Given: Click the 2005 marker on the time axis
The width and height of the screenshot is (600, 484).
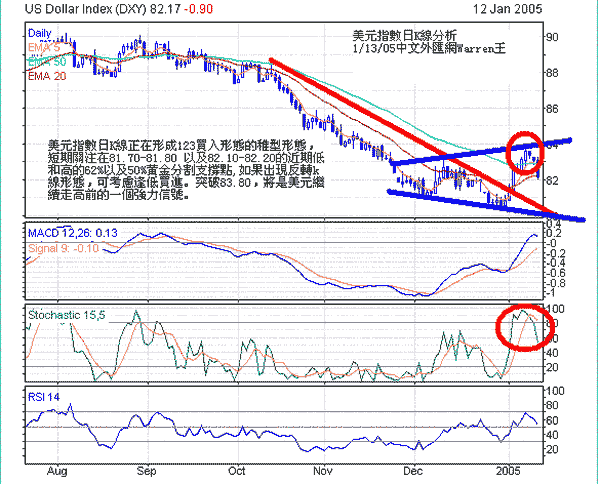Looking at the screenshot, I should (510, 468).
